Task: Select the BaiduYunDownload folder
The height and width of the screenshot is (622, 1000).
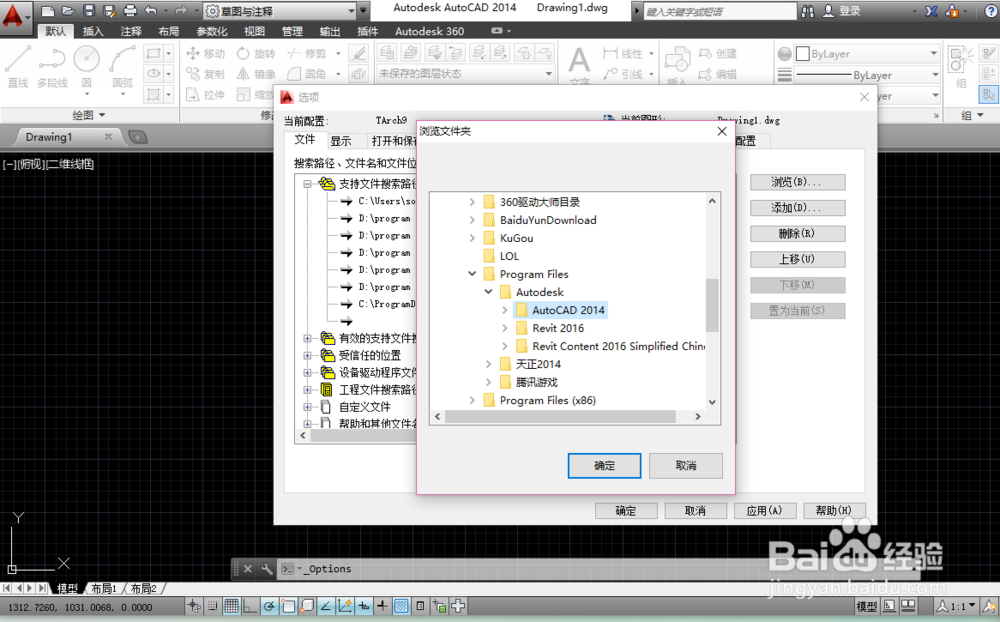Action: point(548,220)
